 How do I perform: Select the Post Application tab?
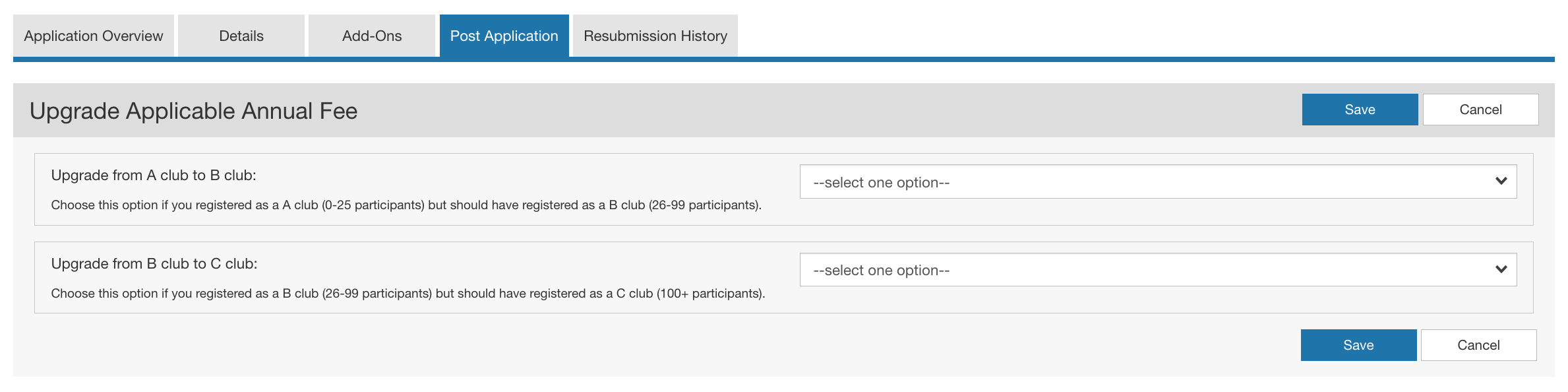coord(504,36)
